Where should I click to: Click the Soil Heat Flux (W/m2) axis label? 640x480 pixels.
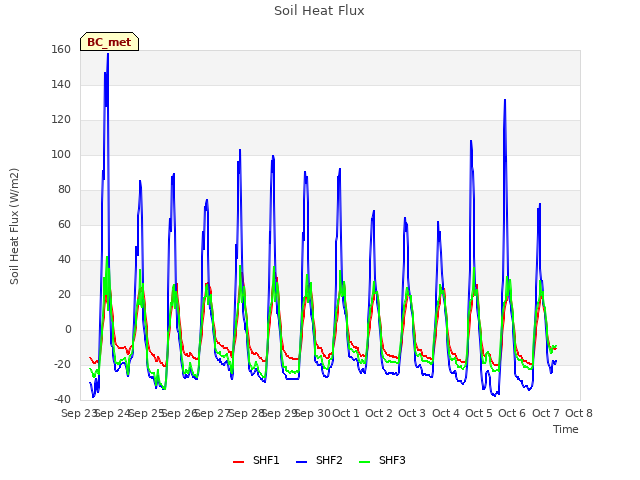point(14,226)
